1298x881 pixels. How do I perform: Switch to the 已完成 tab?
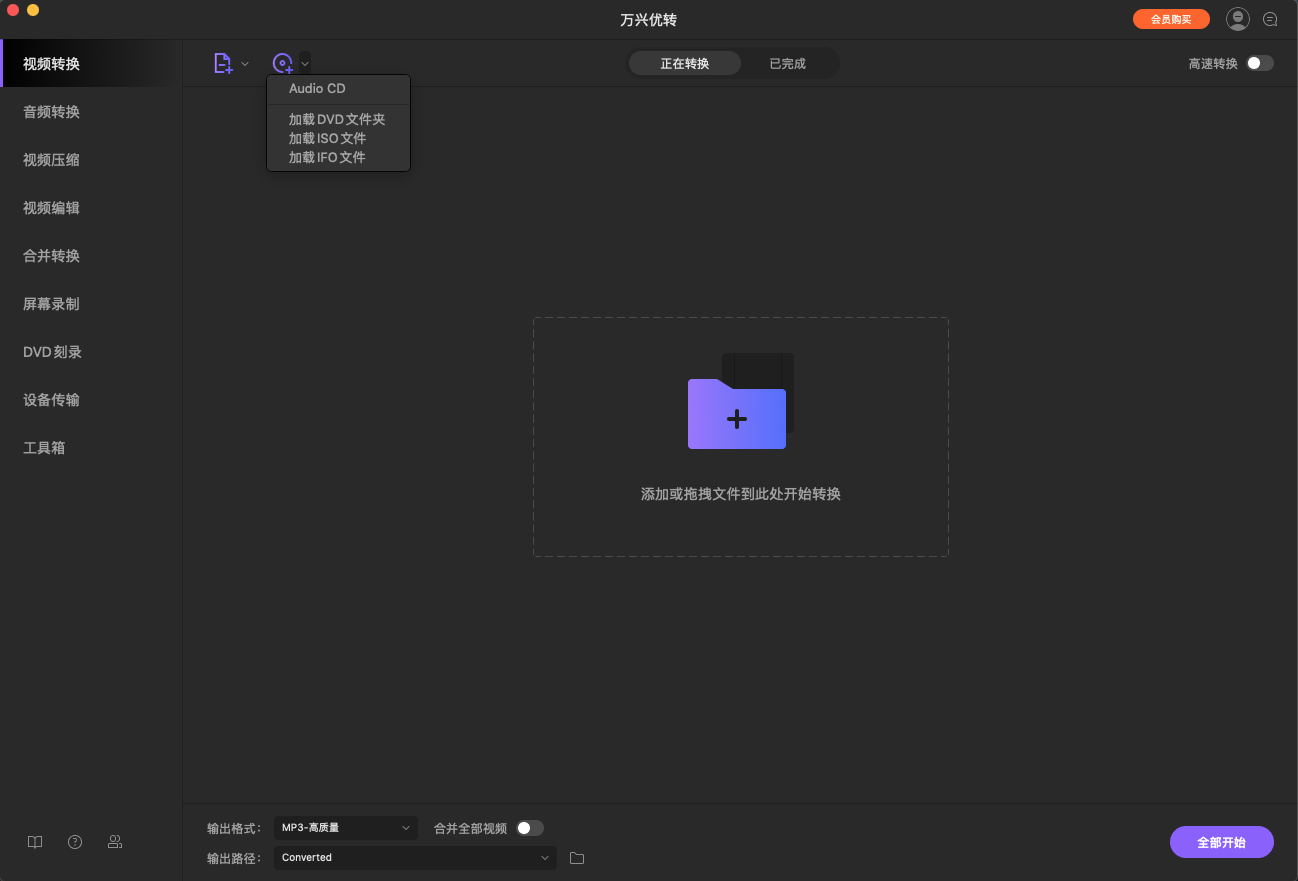(787, 64)
